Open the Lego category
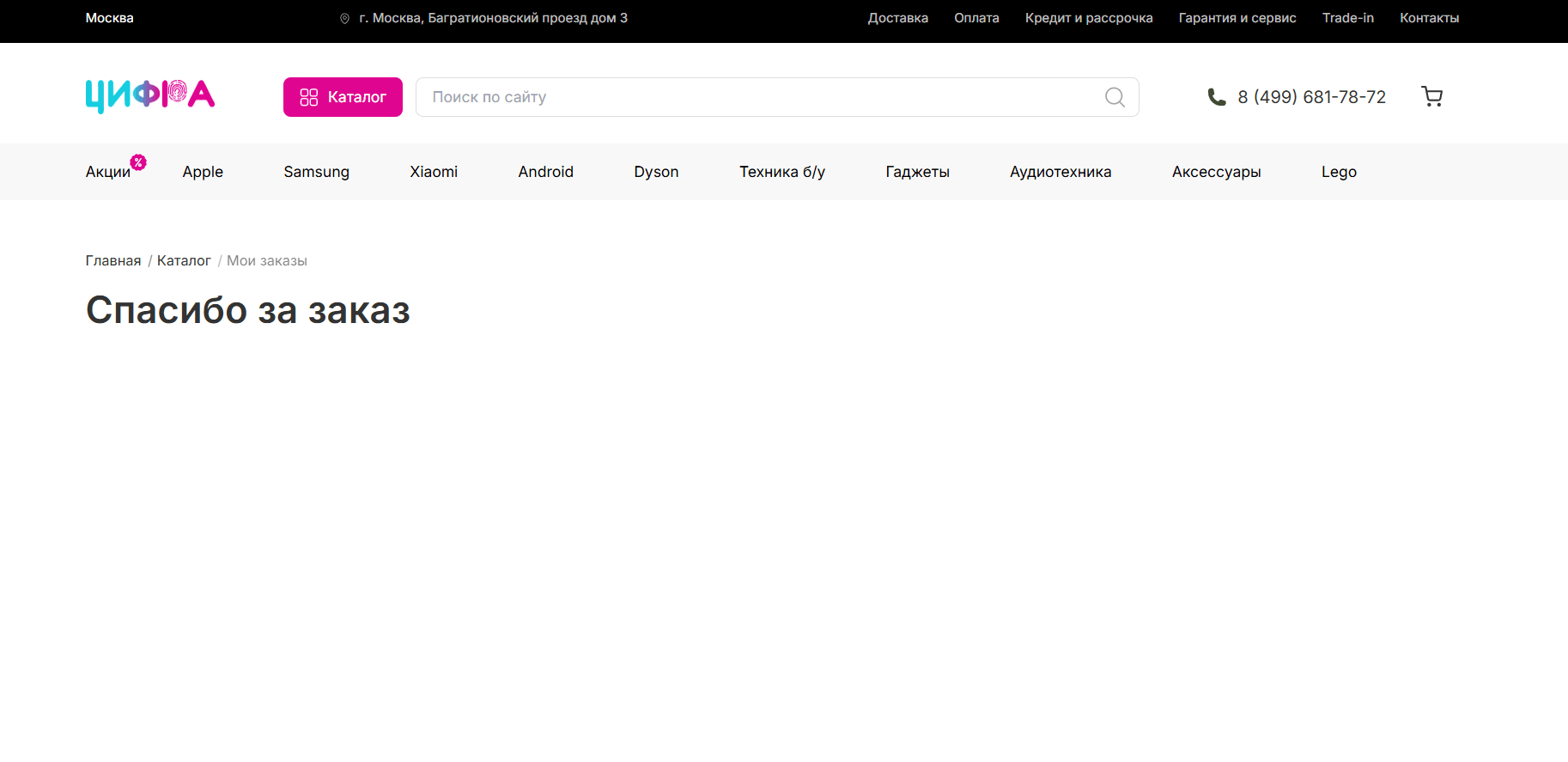This screenshot has height=762, width=1568. pos(1339,172)
